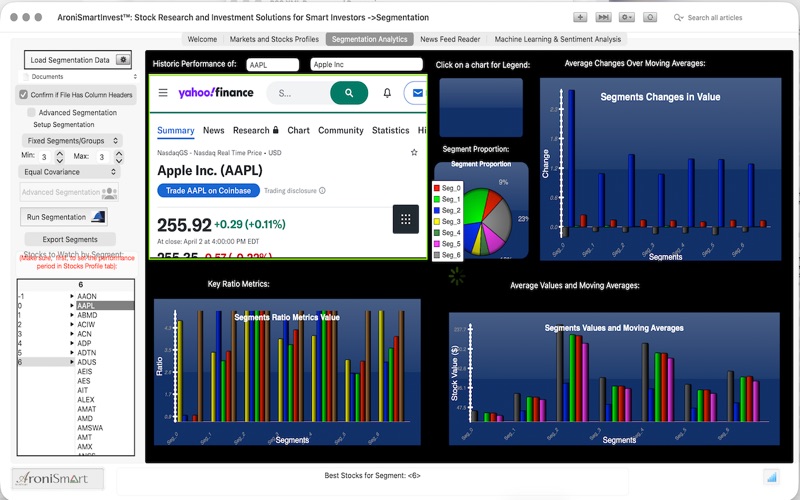Click Seg_0 red legend swatch
Viewport: 800px width, 500px height.
pyautogui.click(x=437, y=188)
